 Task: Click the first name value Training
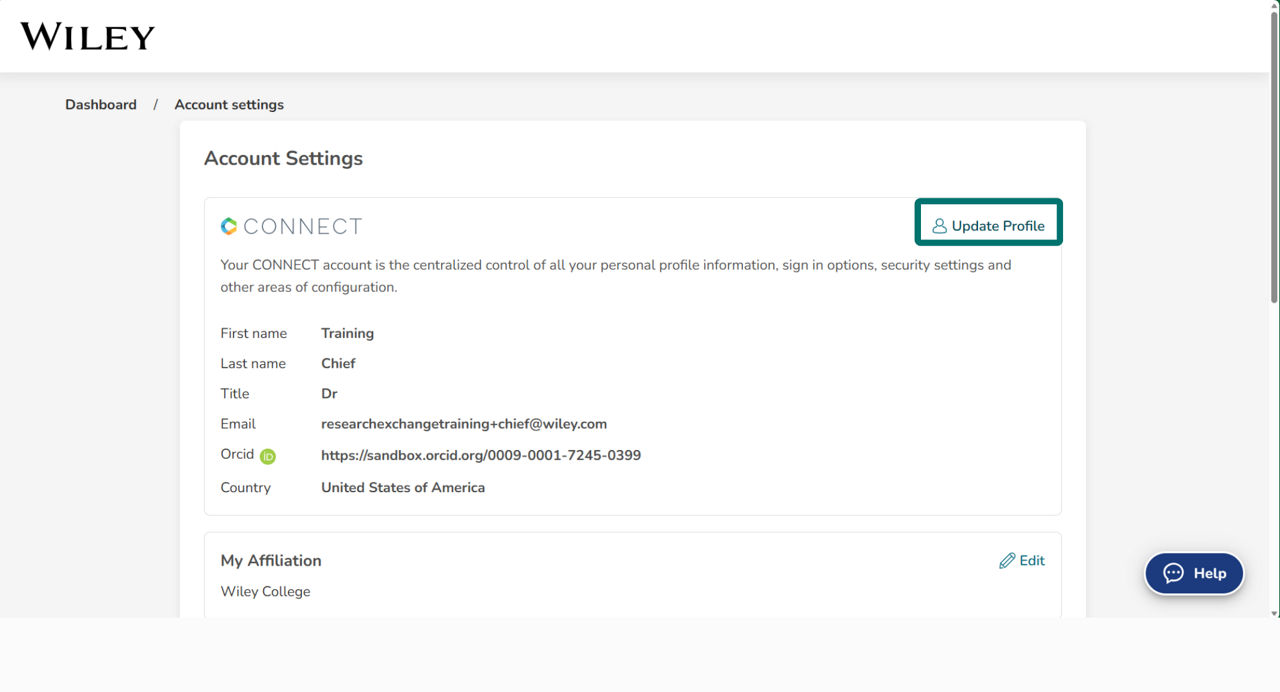click(348, 334)
